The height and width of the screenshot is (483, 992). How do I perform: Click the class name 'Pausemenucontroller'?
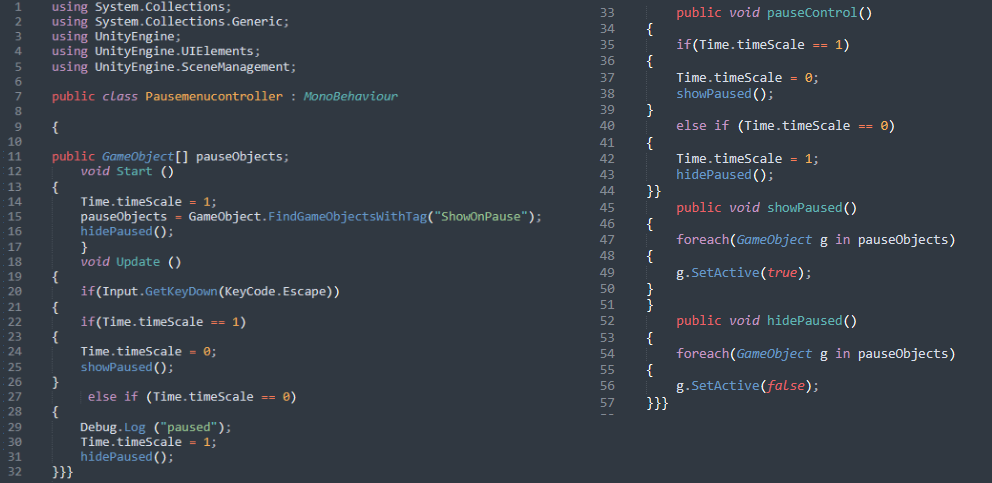(214, 97)
